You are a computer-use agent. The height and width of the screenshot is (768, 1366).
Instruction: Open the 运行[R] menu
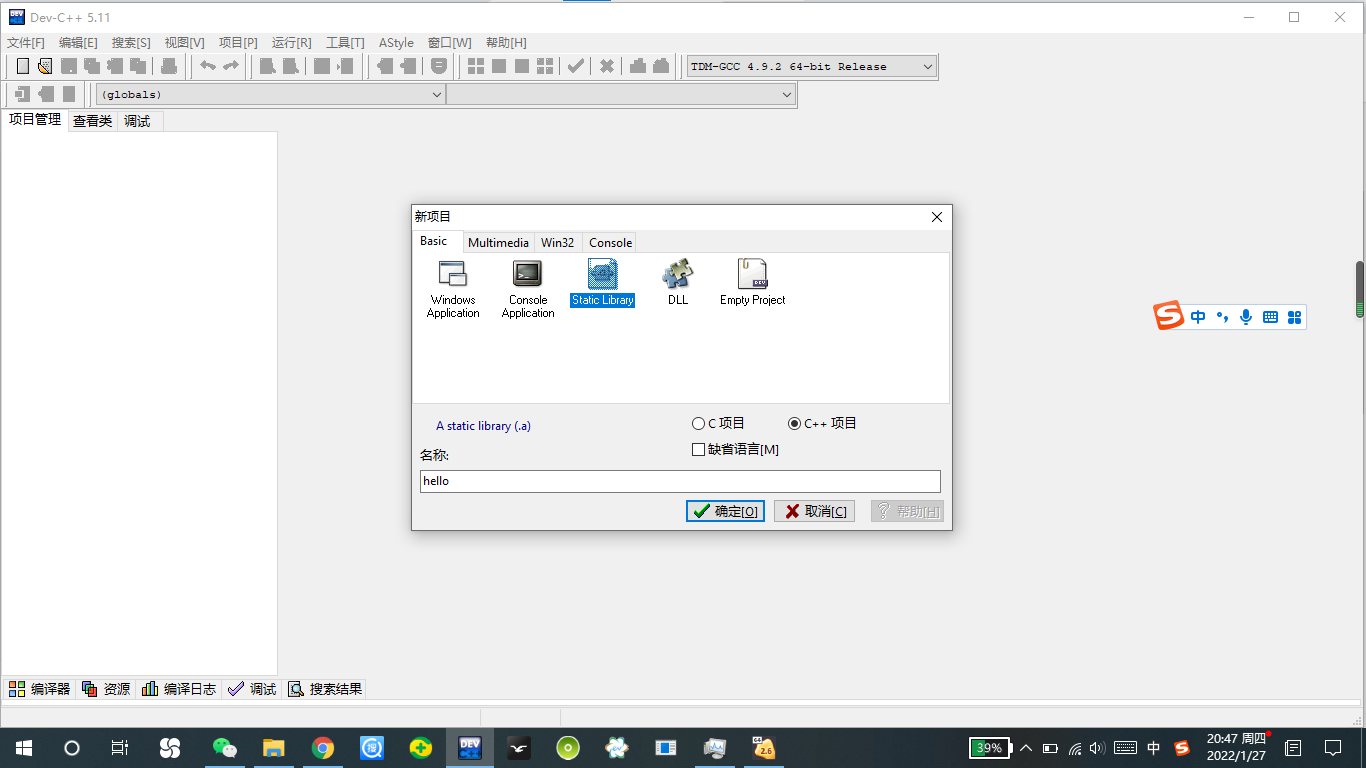tap(291, 43)
